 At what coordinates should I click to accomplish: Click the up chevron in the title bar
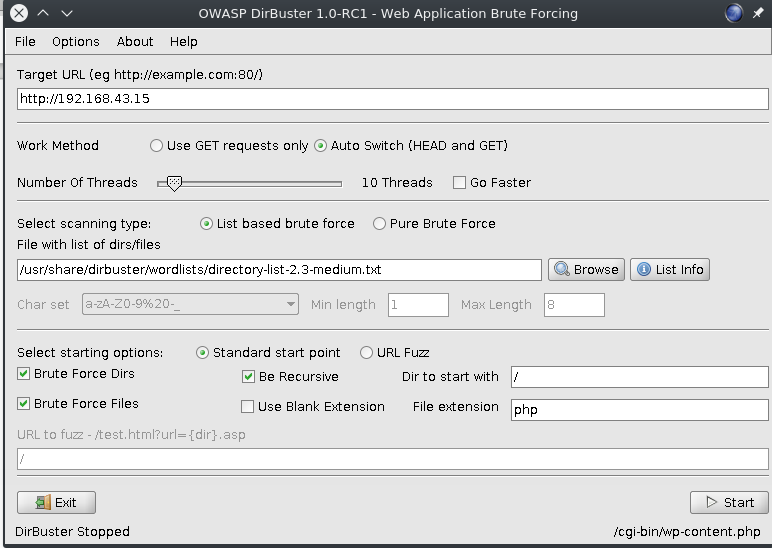coord(43,13)
